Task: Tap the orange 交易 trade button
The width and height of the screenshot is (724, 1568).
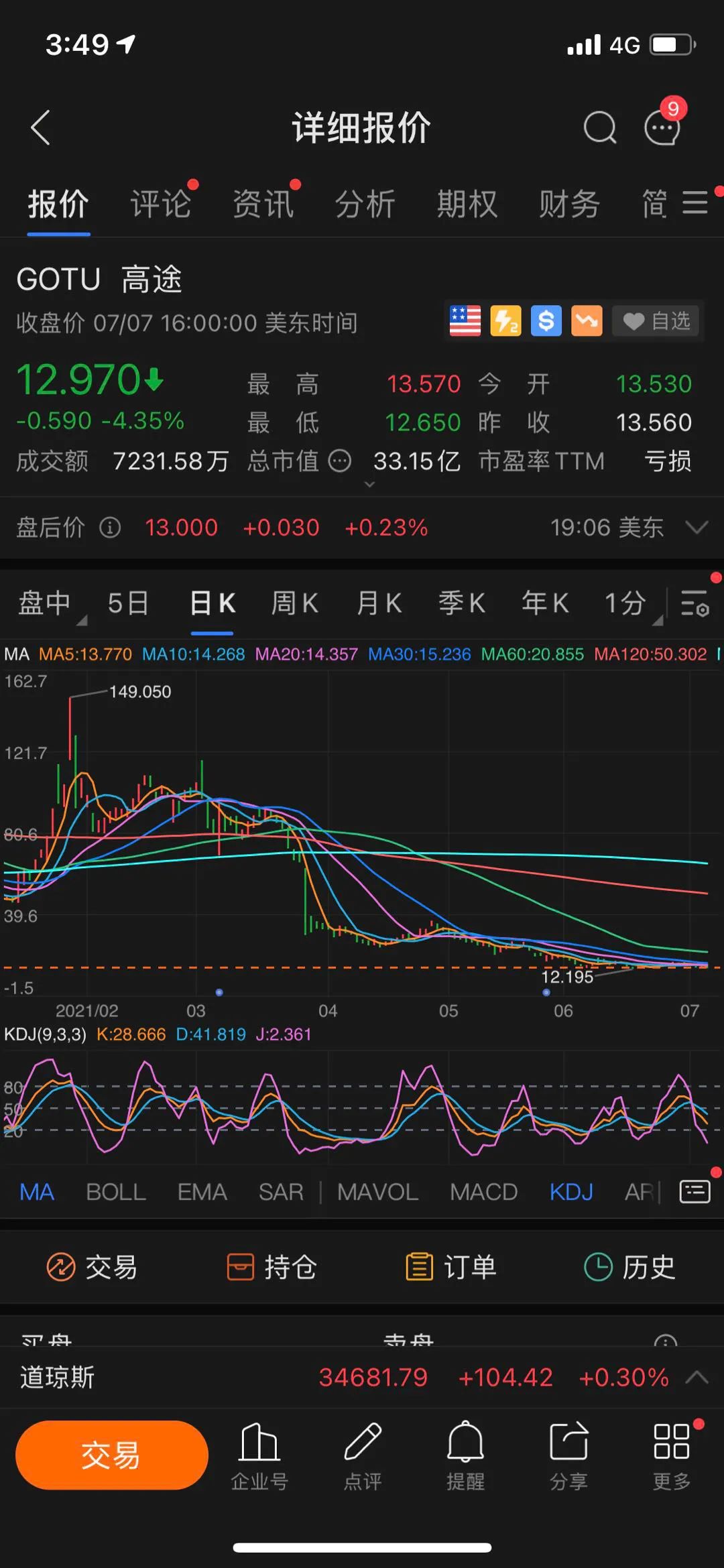Action: [112, 1455]
